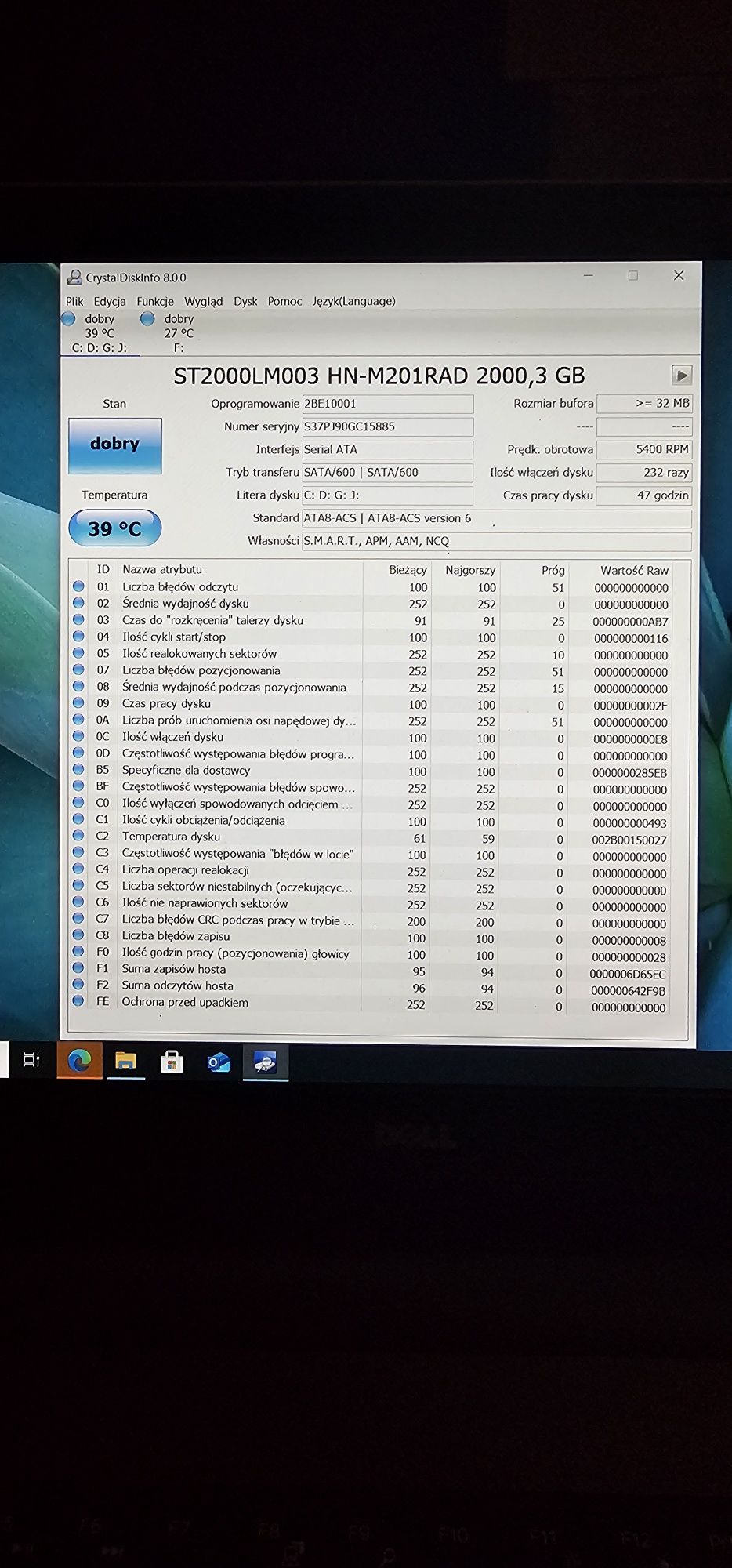Open Outlook from the taskbar
The image size is (732, 1568).
coord(219,1062)
